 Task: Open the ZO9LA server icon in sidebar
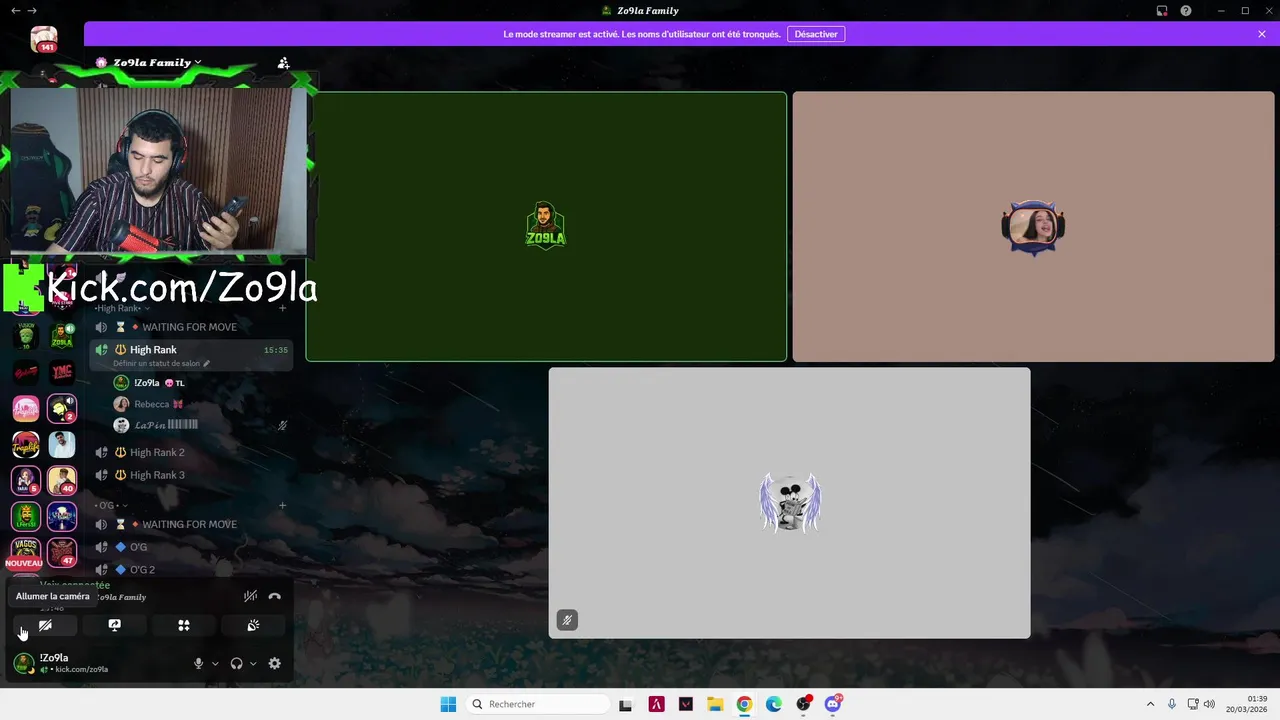(62, 337)
